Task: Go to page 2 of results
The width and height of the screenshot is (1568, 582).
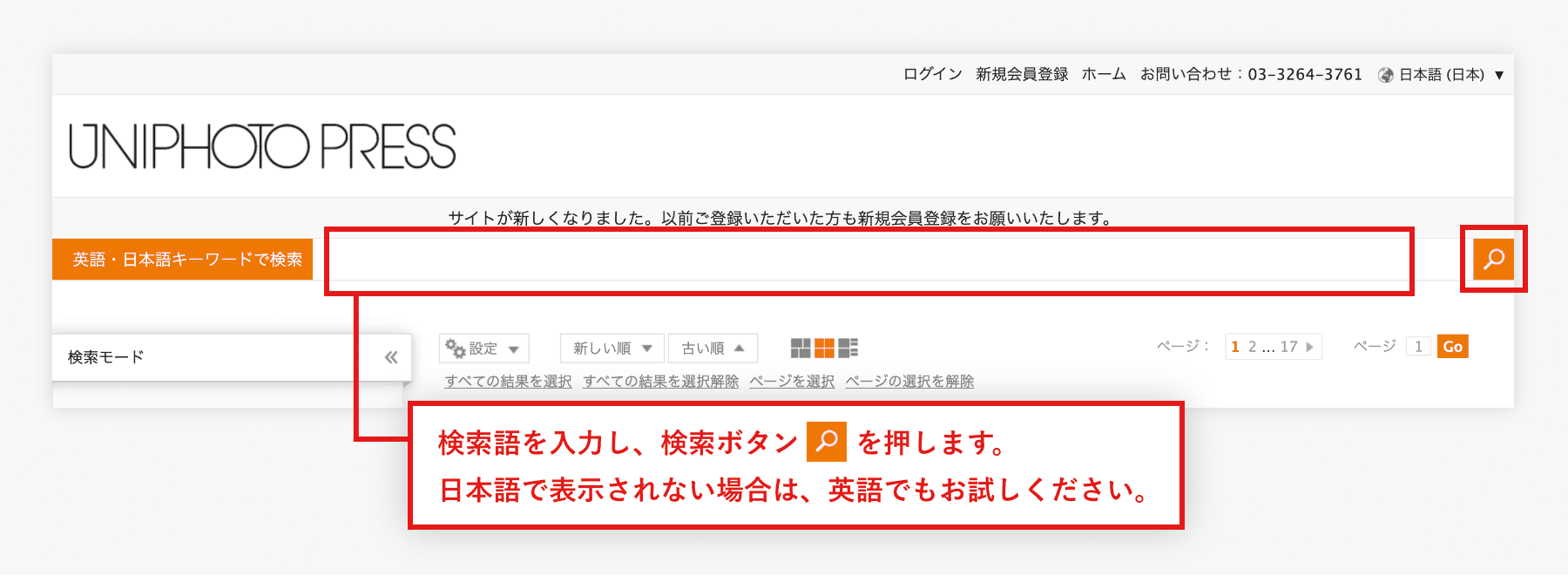Action: click(1252, 347)
